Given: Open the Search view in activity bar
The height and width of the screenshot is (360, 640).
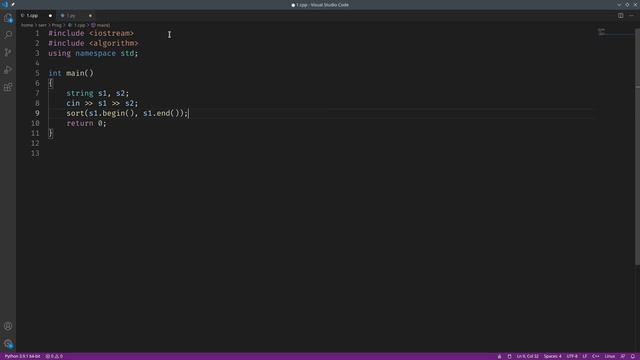Looking at the screenshot, I should [8, 35].
